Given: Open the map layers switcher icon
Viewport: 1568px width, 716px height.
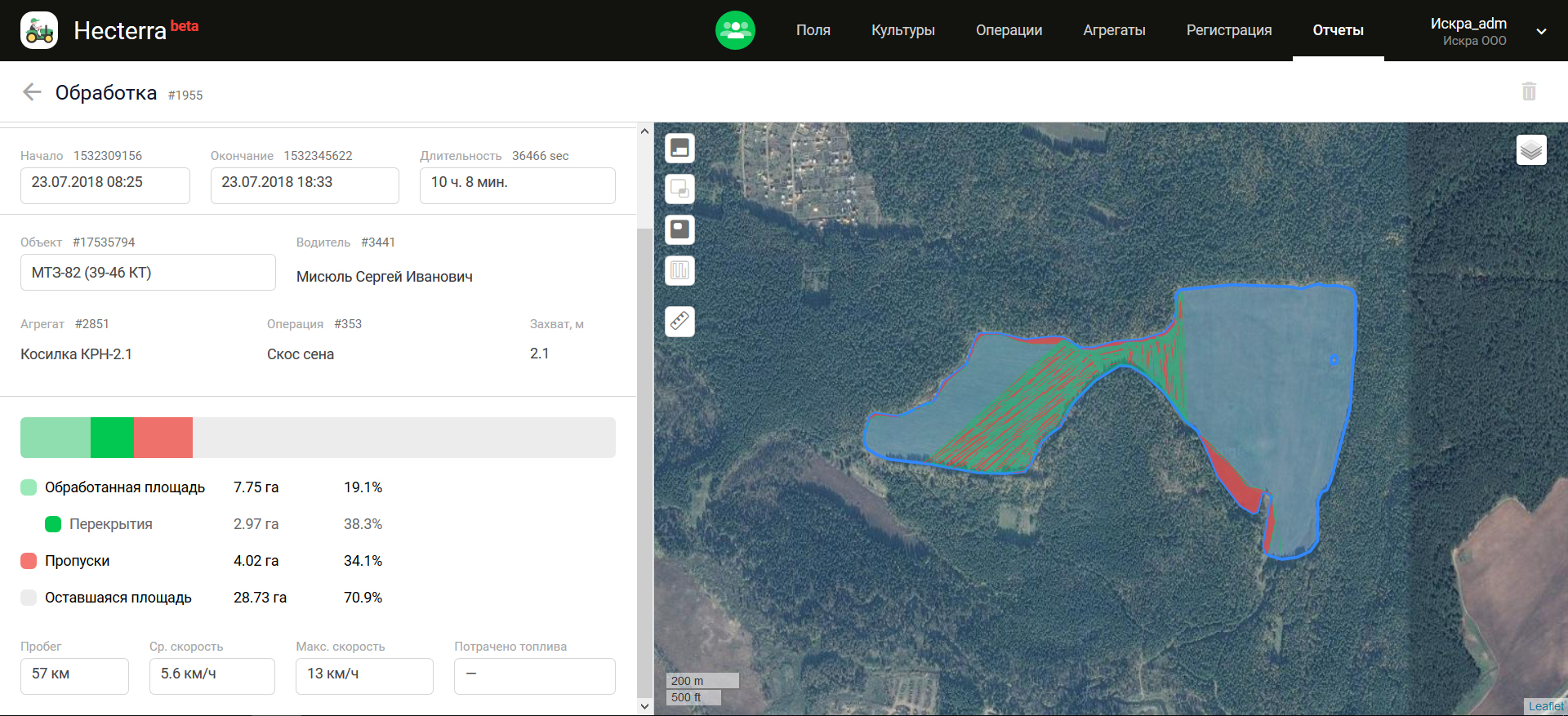Looking at the screenshot, I should pyautogui.click(x=1531, y=150).
